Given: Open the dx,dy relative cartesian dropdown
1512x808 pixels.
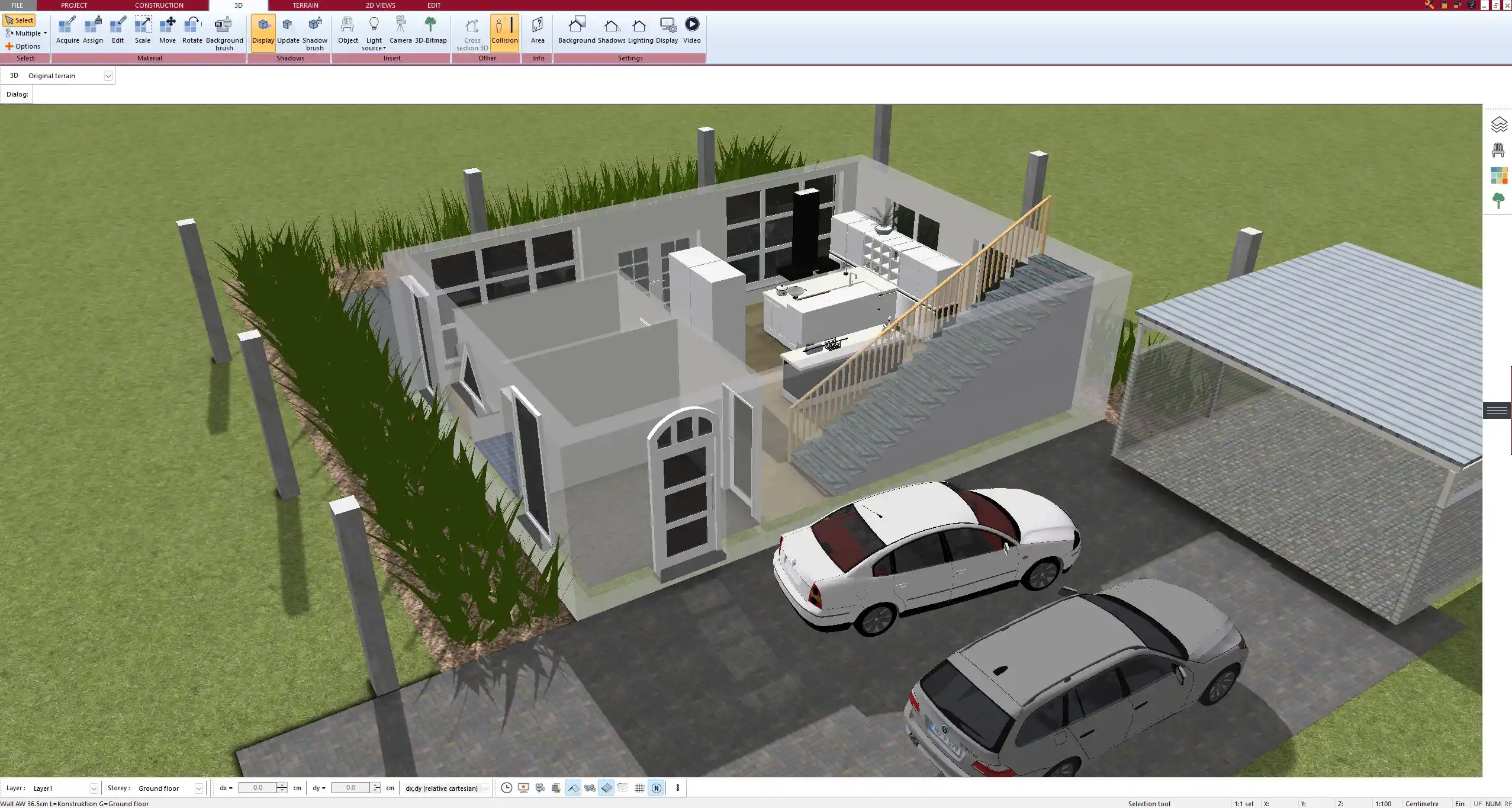Looking at the screenshot, I should [485, 788].
